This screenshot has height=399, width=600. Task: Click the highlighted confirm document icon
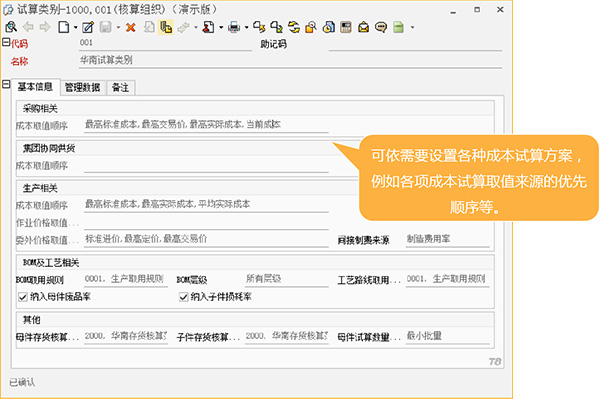tap(166, 27)
